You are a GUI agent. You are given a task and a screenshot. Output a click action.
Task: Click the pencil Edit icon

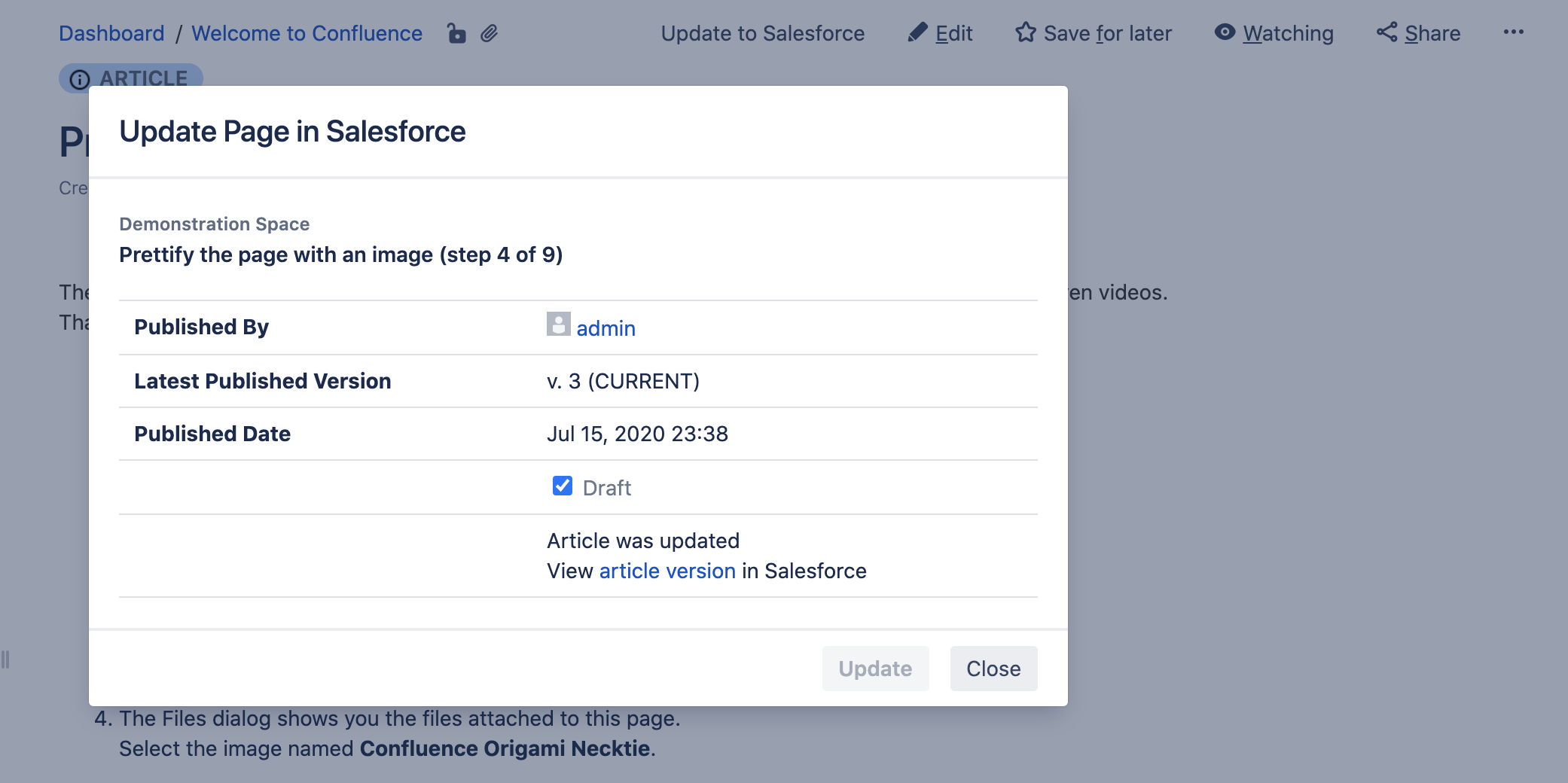(x=917, y=32)
